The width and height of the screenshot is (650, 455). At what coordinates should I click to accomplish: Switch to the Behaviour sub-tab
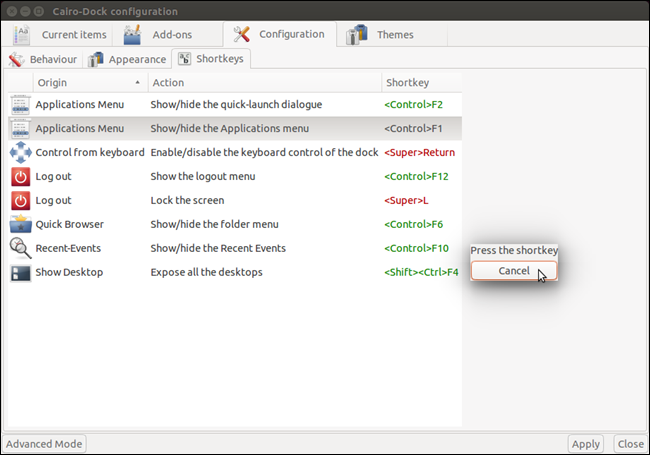(43, 59)
